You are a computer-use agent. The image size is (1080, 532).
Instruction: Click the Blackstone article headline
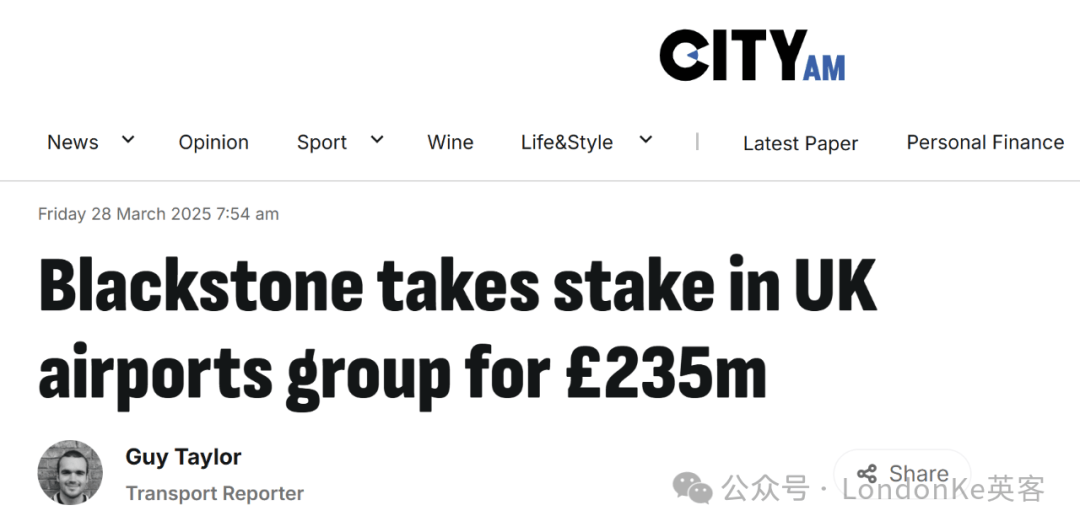coord(457,329)
